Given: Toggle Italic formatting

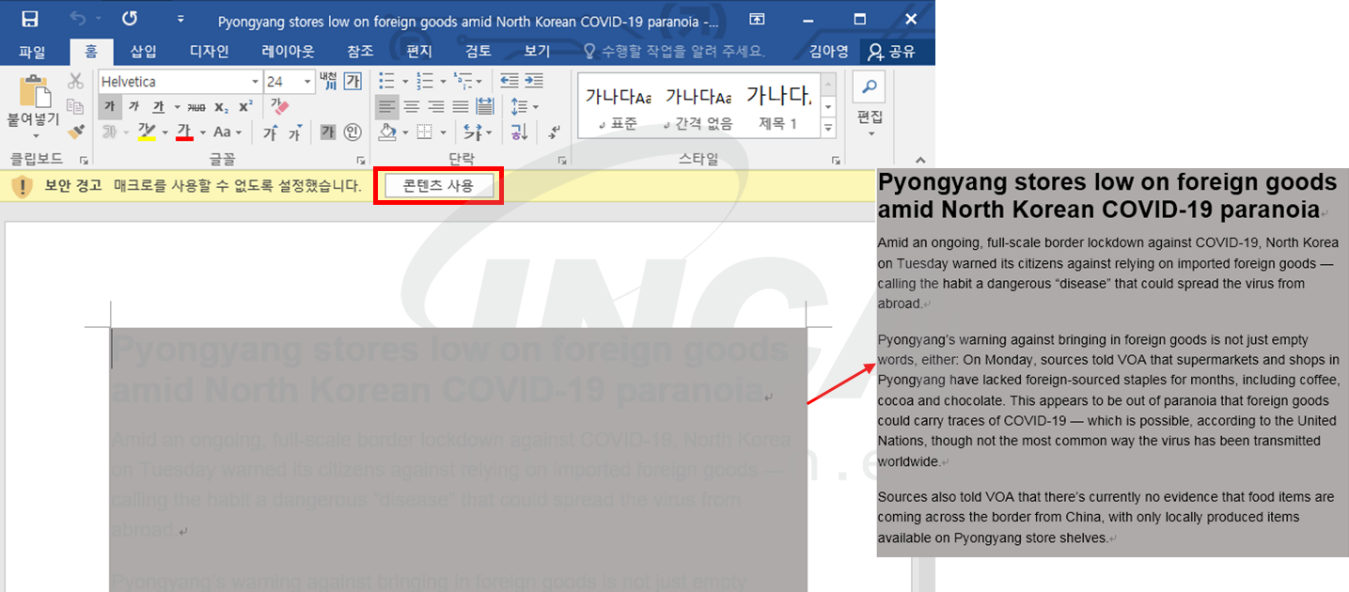Looking at the screenshot, I should 134,107.
